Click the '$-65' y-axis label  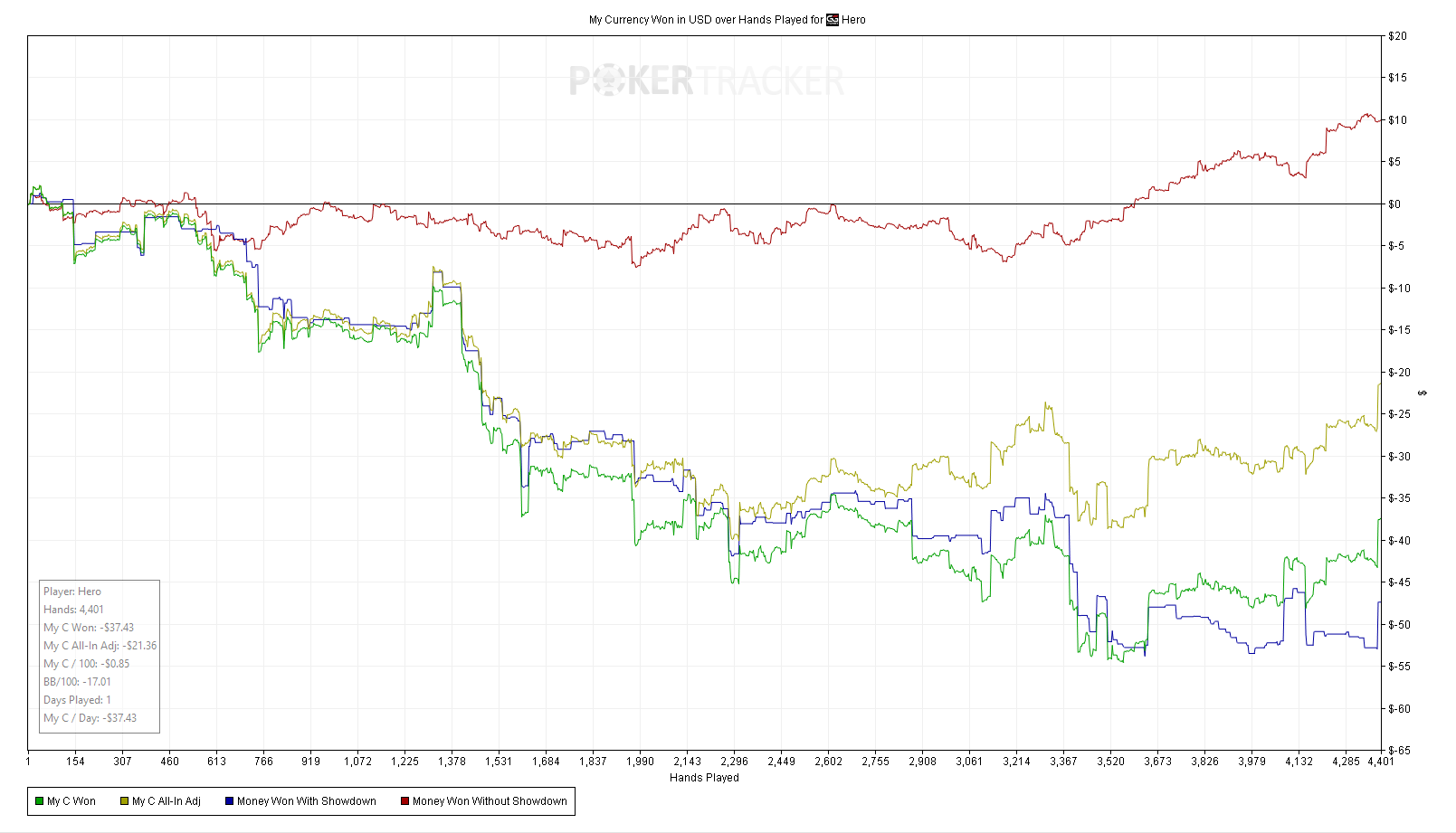(x=1399, y=751)
